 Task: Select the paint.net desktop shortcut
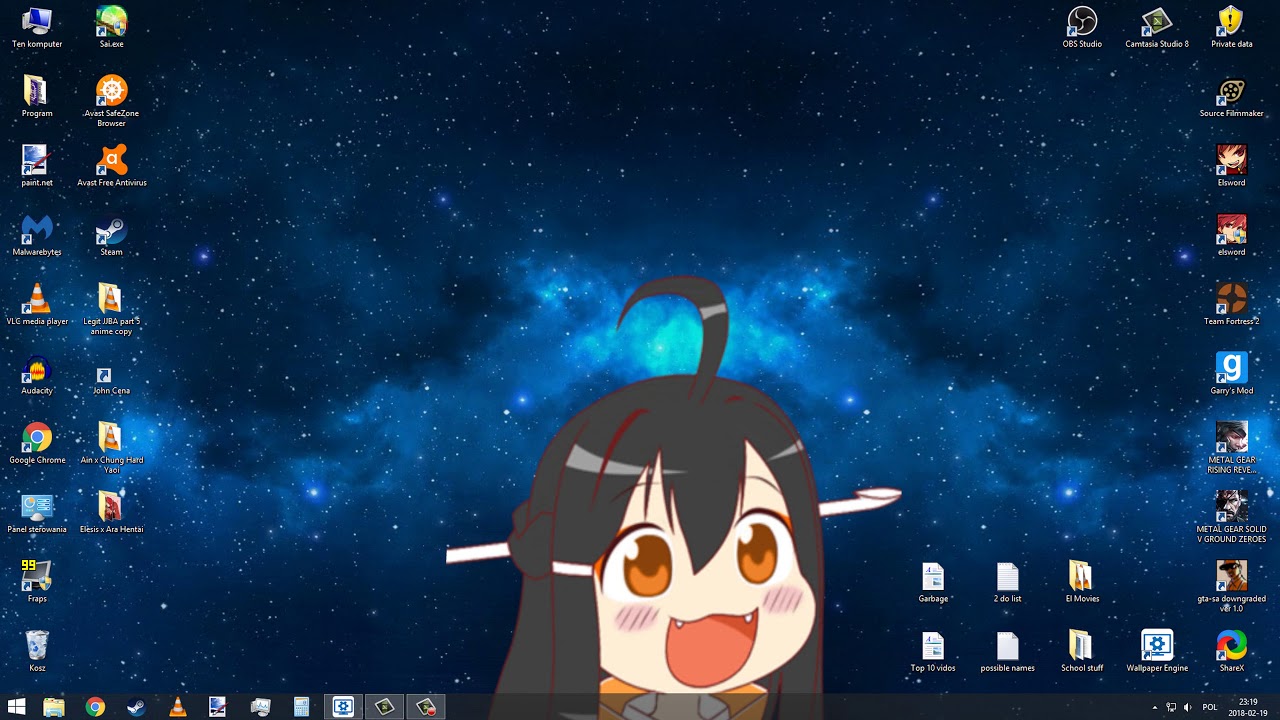tap(37, 166)
